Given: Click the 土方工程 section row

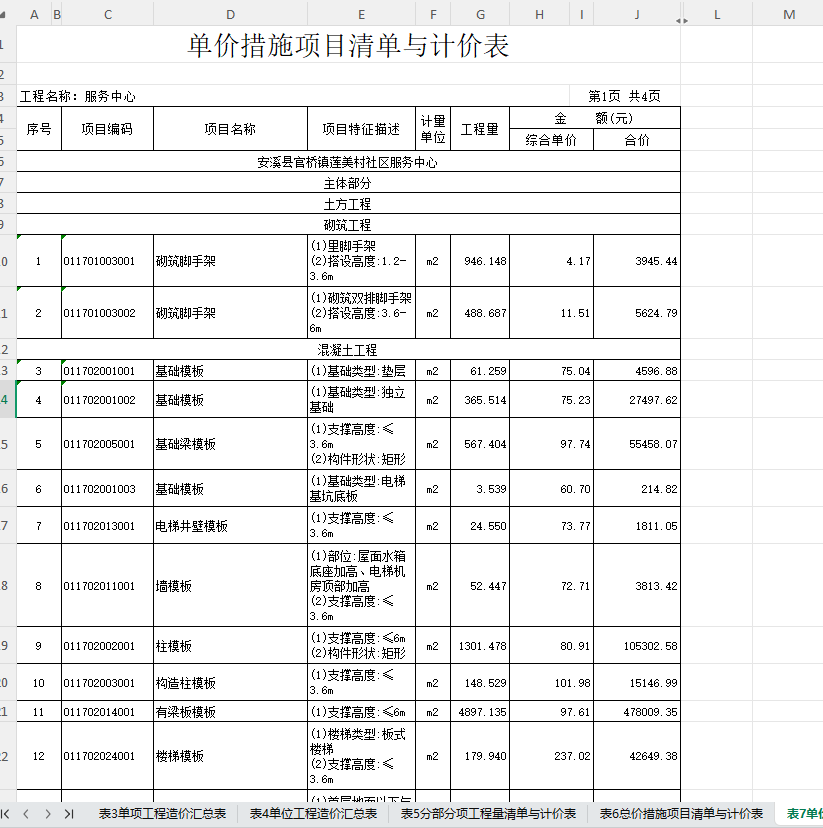Looking at the screenshot, I should [x=348, y=204].
